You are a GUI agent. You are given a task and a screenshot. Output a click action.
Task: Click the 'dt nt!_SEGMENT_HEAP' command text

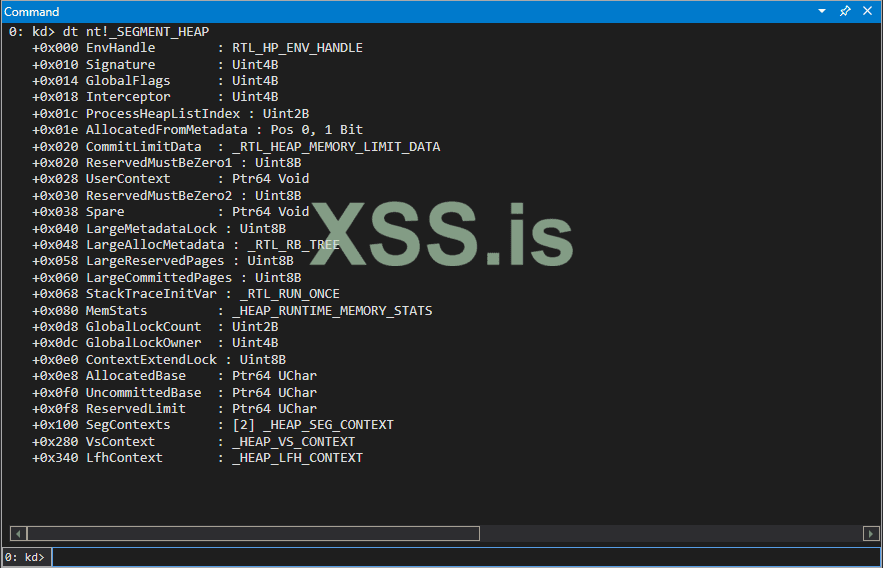click(x=136, y=32)
